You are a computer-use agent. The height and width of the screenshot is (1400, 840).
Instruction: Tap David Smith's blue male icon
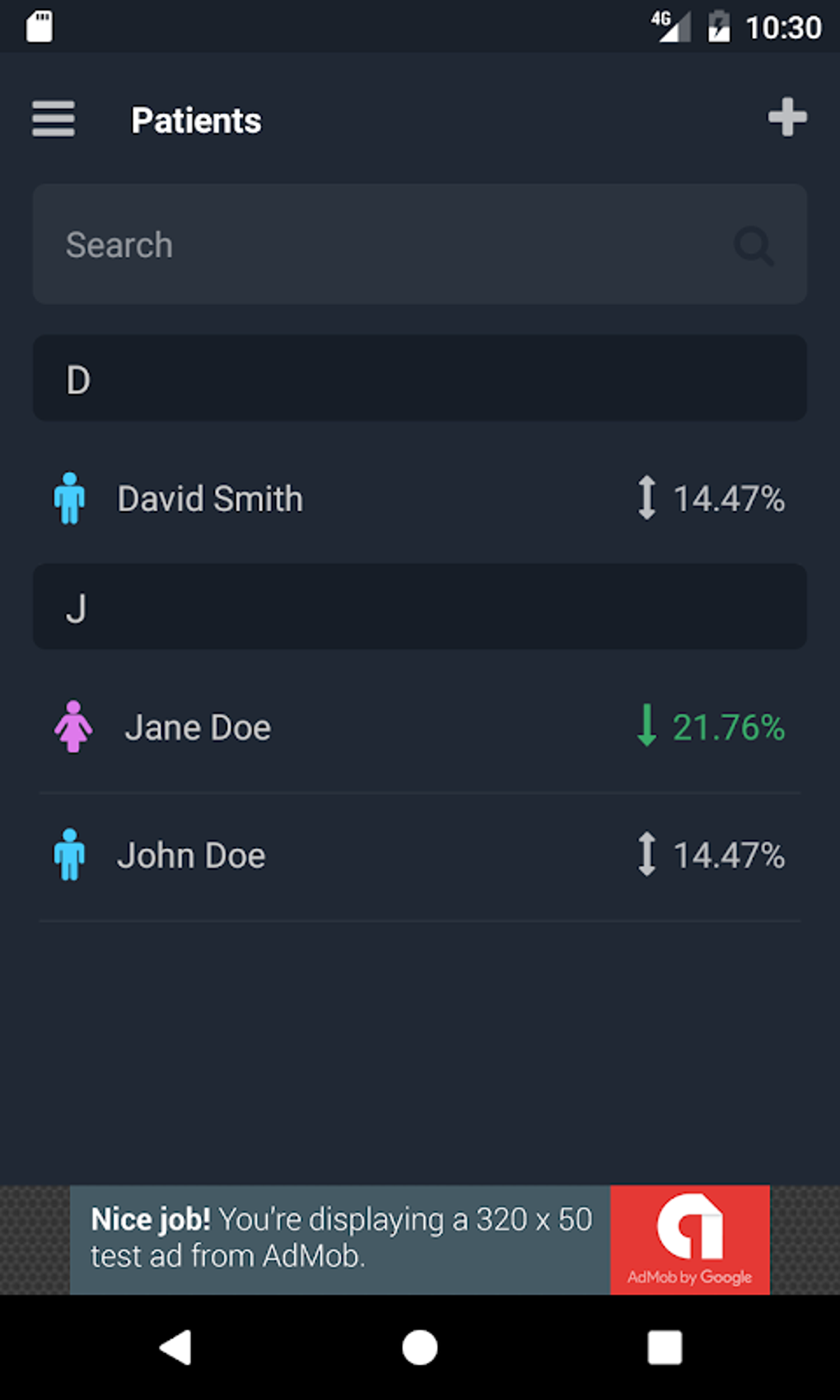[x=70, y=498]
